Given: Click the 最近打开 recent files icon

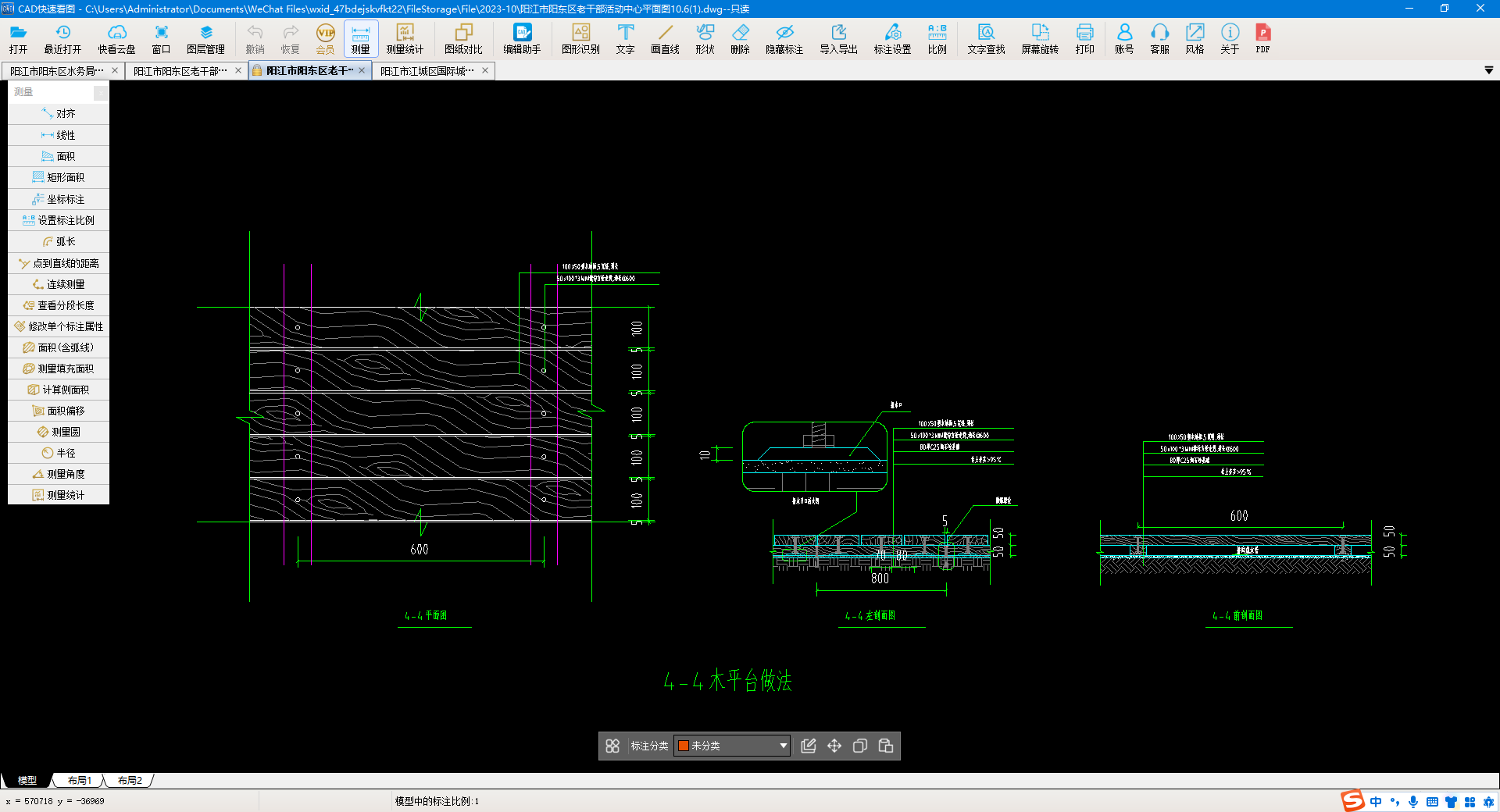Looking at the screenshot, I should coord(62,38).
